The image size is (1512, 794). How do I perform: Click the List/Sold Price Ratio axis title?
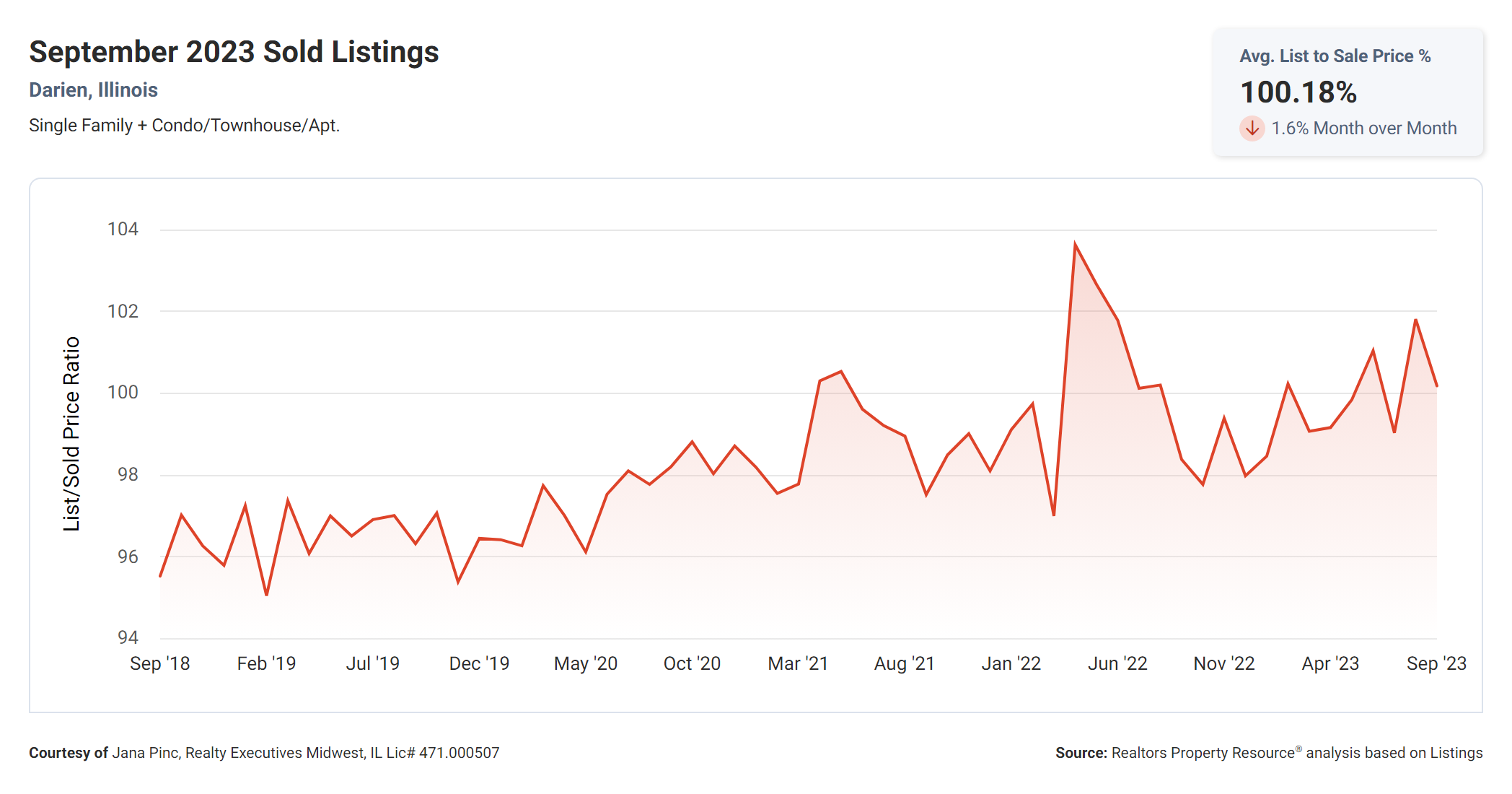[x=71, y=434]
